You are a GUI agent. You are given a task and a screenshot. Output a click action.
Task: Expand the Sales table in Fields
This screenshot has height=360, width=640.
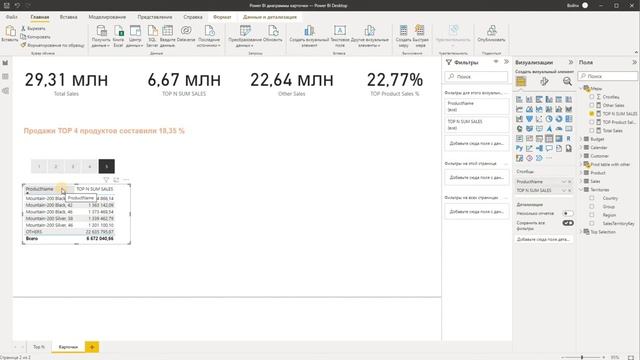pyautogui.click(x=581, y=181)
